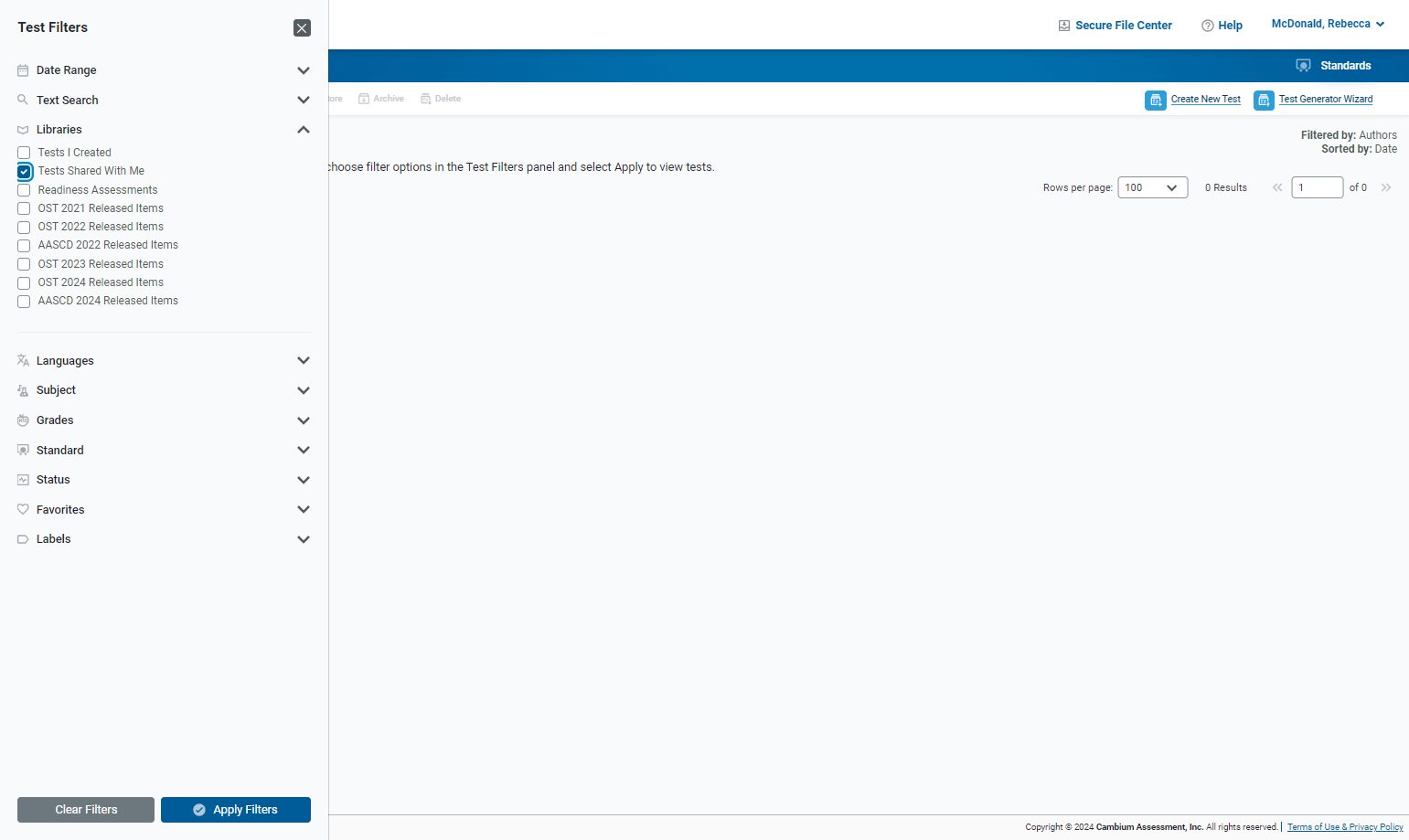Click the Labels tag icon

pyautogui.click(x=23, y=539)
